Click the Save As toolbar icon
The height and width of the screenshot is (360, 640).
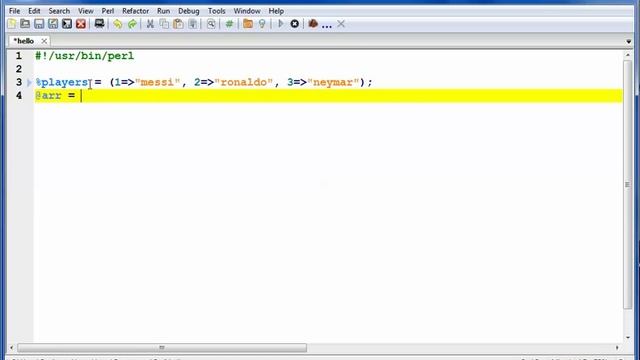click(53, 24)
